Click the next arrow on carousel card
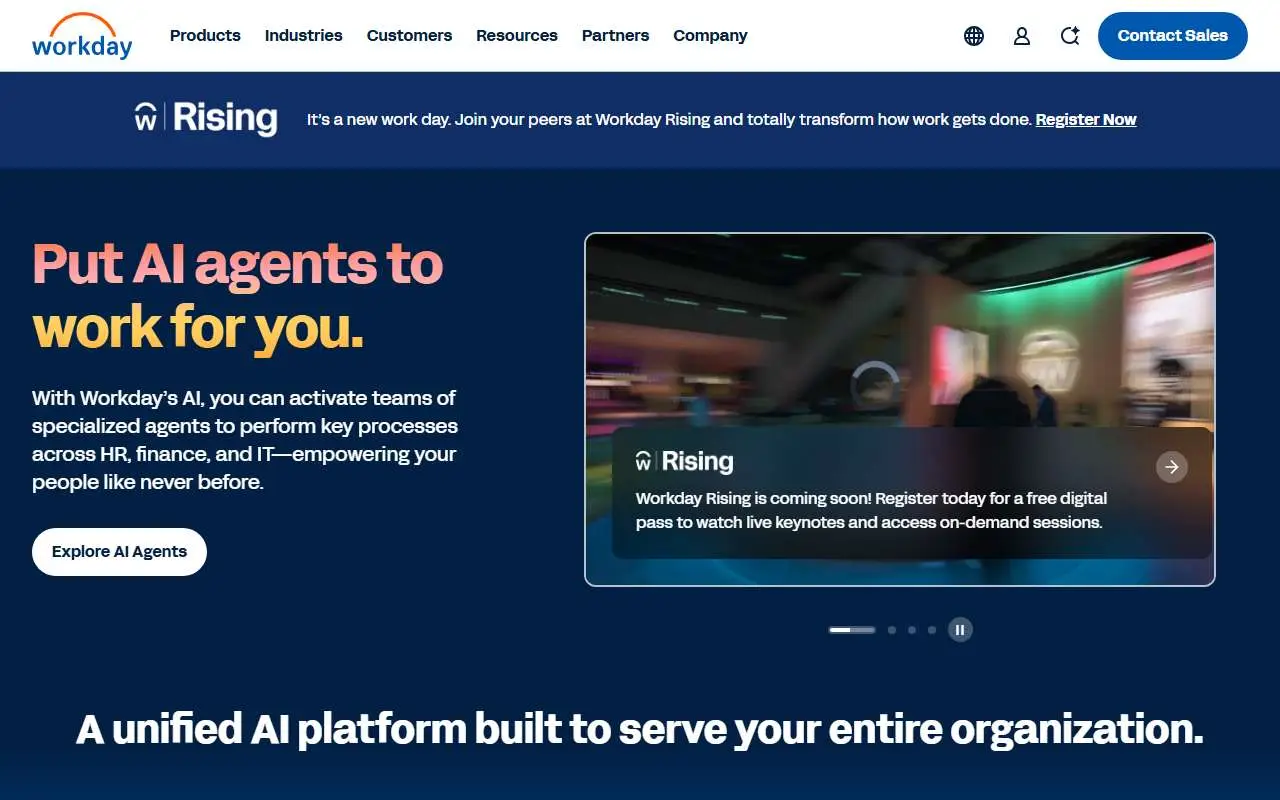Viewport: 1280px width, 800px height. [x=1172, y=467]
